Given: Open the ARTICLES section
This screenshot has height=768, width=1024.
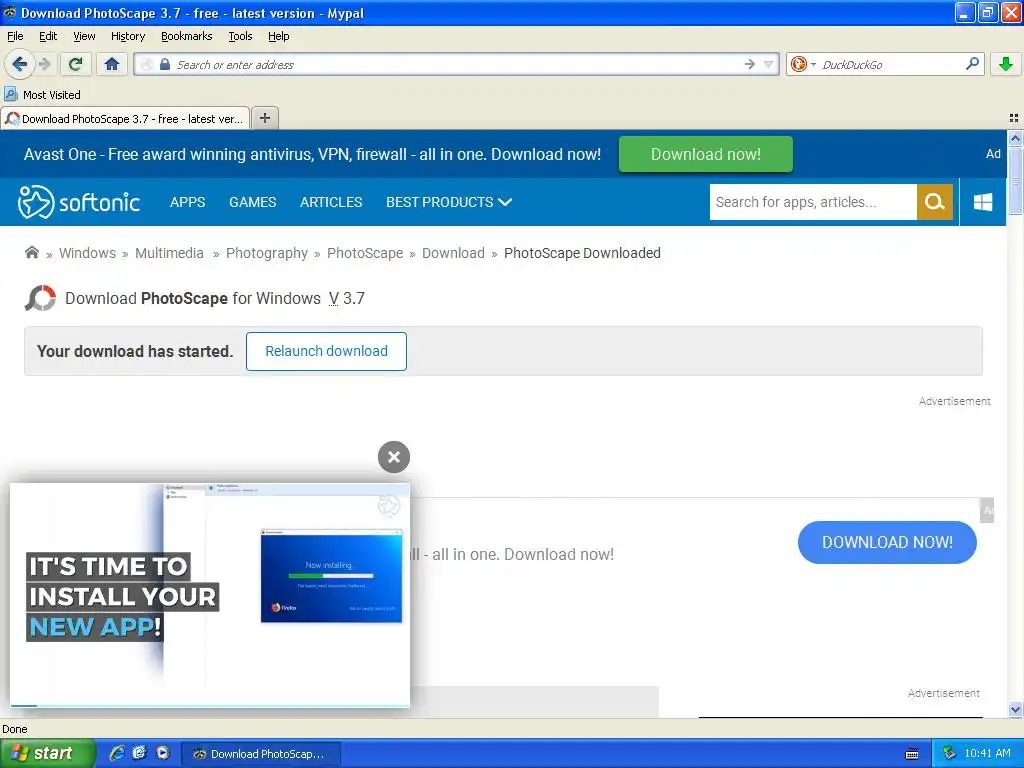Looking at the screenshot, I should [x=331, y=202].
